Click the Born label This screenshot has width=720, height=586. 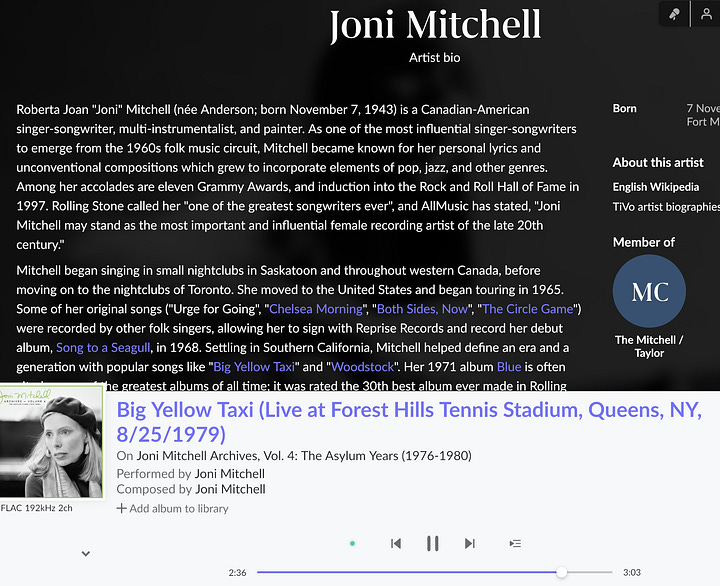coord(624,108)
